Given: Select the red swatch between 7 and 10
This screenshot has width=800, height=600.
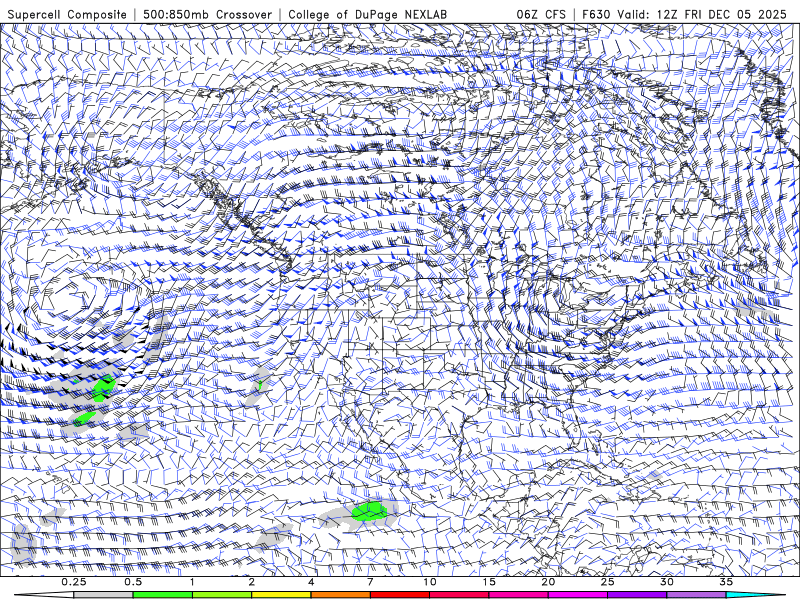Looking at the screenshot, I should 400,595.
